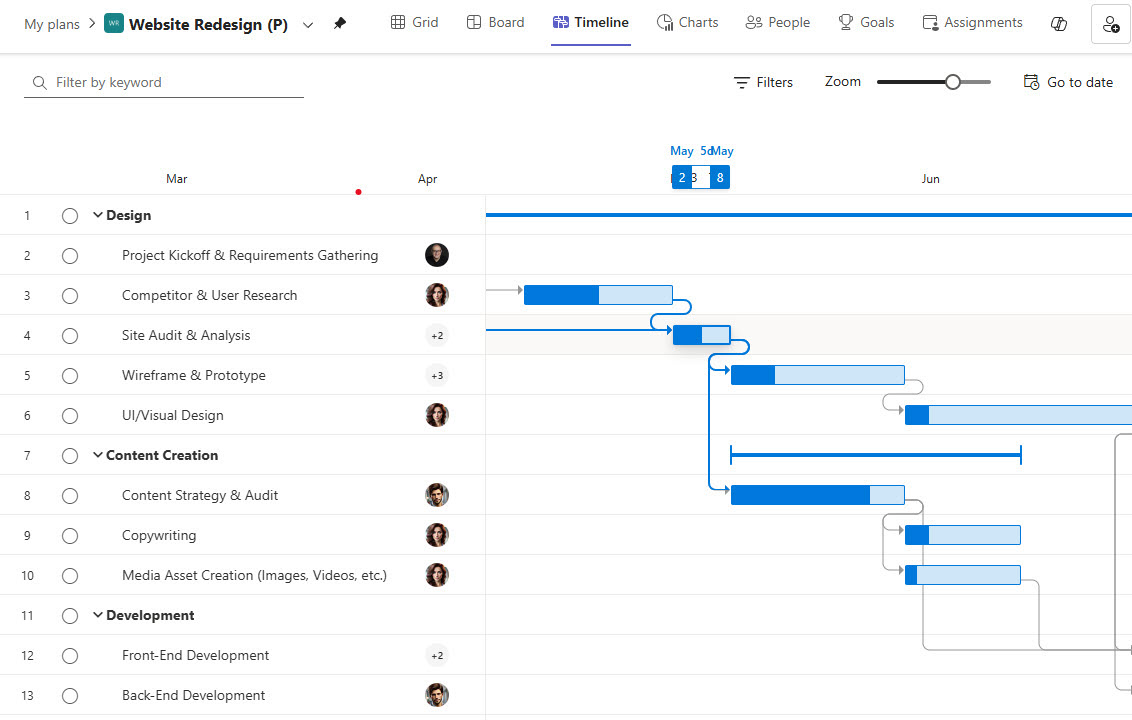Open plan title dropdown arrow
The width and height of the screenshot is (1132, 720).
(308, 25)
